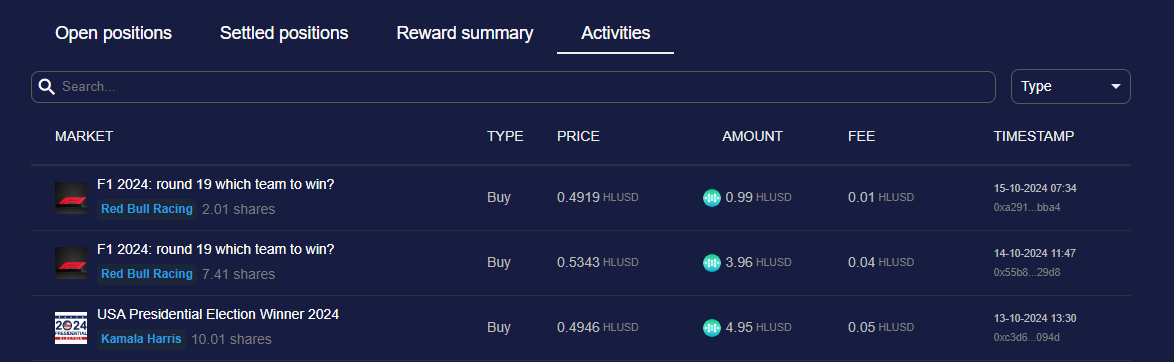The image size is (1174, 362).
Task: Click HLUSD token icon beside 0.99 amount
Action: 711,198
